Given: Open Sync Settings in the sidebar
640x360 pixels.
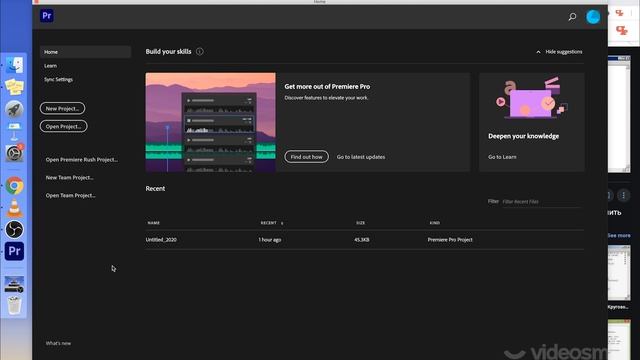Looking at the screenshot, I should [x=58, y=80].
